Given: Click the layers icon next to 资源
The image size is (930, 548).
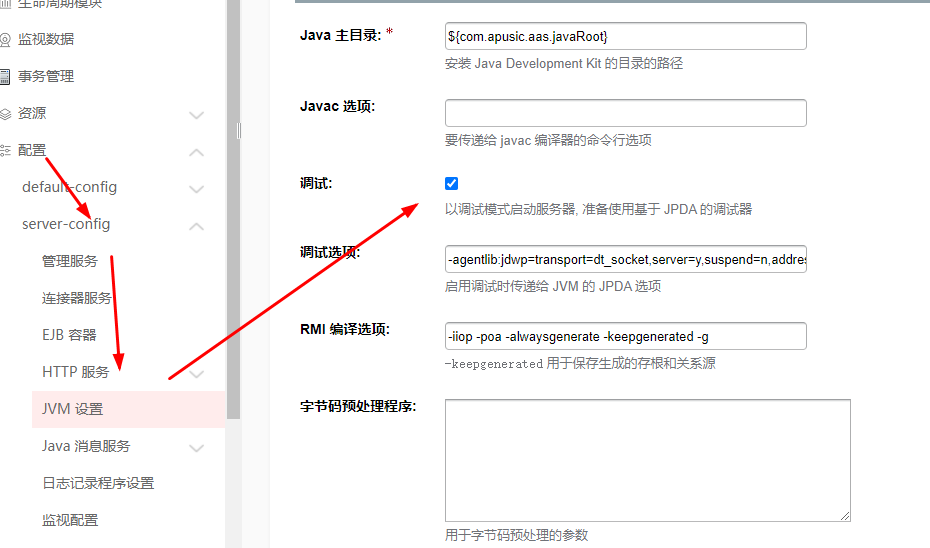Looking at the screenshot, I should coord(5,114).
